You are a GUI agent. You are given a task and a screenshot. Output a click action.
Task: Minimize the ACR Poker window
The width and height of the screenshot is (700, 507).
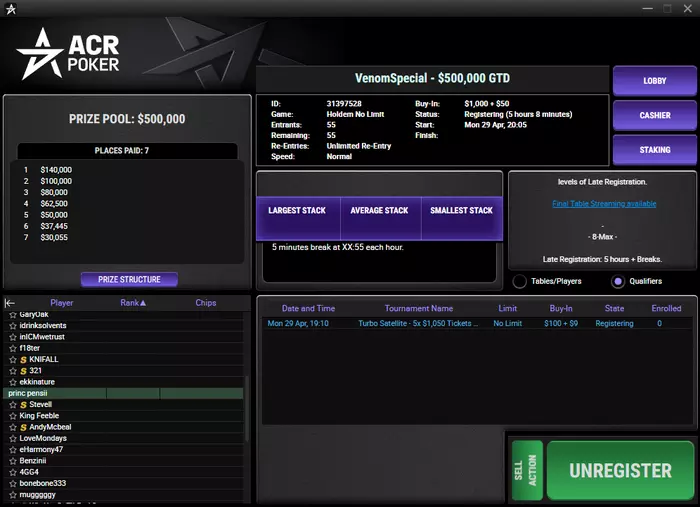pos(647,8)
